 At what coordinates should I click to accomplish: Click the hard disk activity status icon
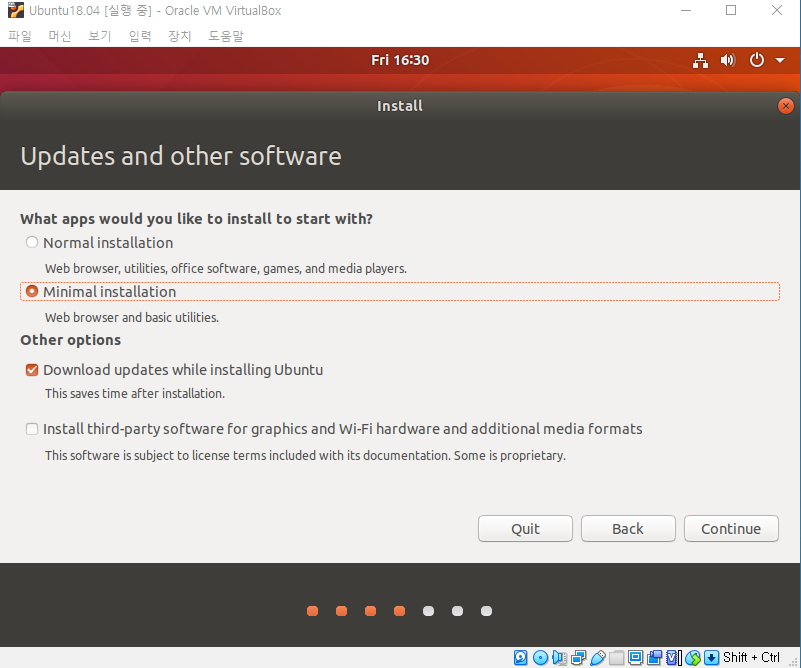tap(521, 658)
